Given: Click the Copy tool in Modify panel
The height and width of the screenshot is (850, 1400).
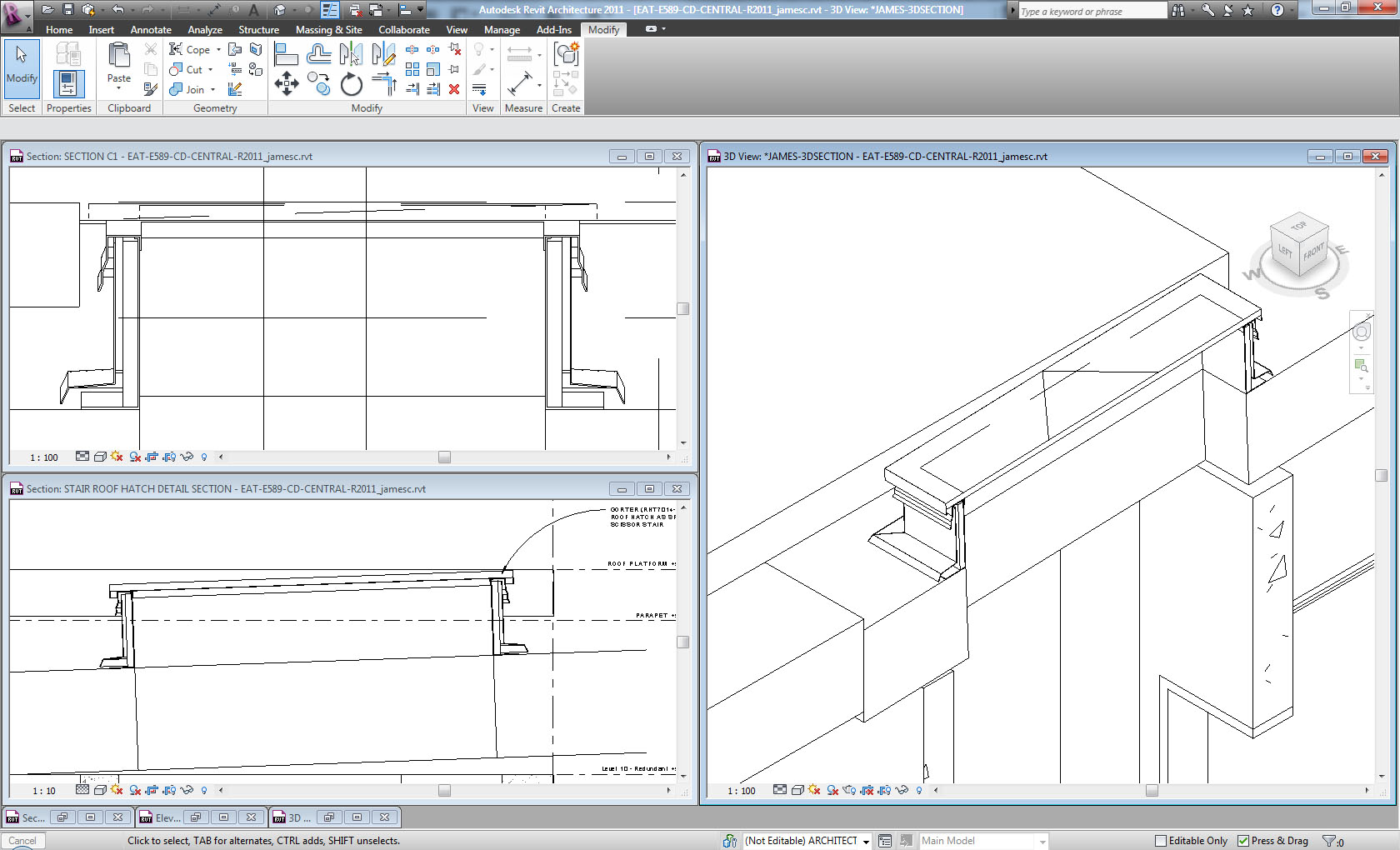Looking at the screenshot, I should 318,83.
